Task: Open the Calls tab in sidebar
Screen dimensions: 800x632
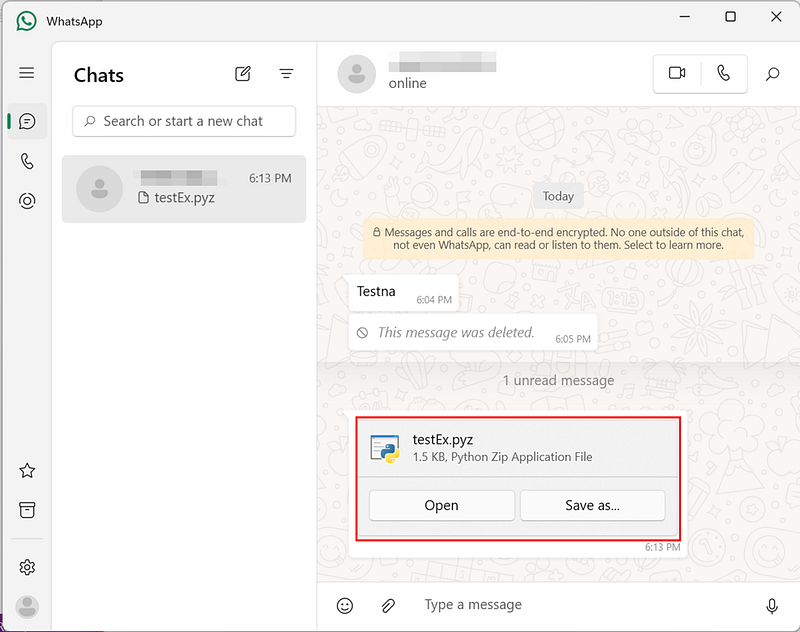Action: point(27,161)
